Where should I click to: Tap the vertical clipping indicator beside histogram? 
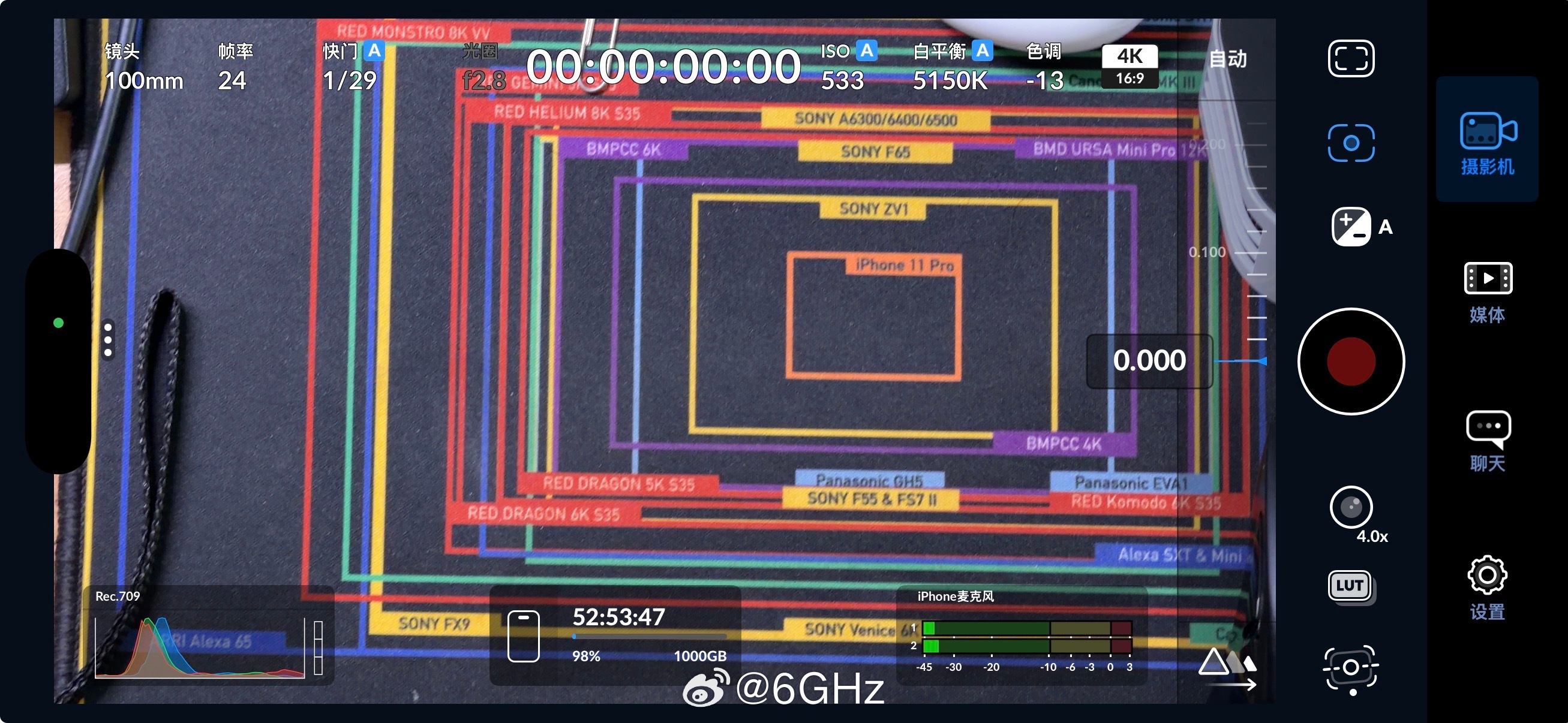(x=318, y=647)
